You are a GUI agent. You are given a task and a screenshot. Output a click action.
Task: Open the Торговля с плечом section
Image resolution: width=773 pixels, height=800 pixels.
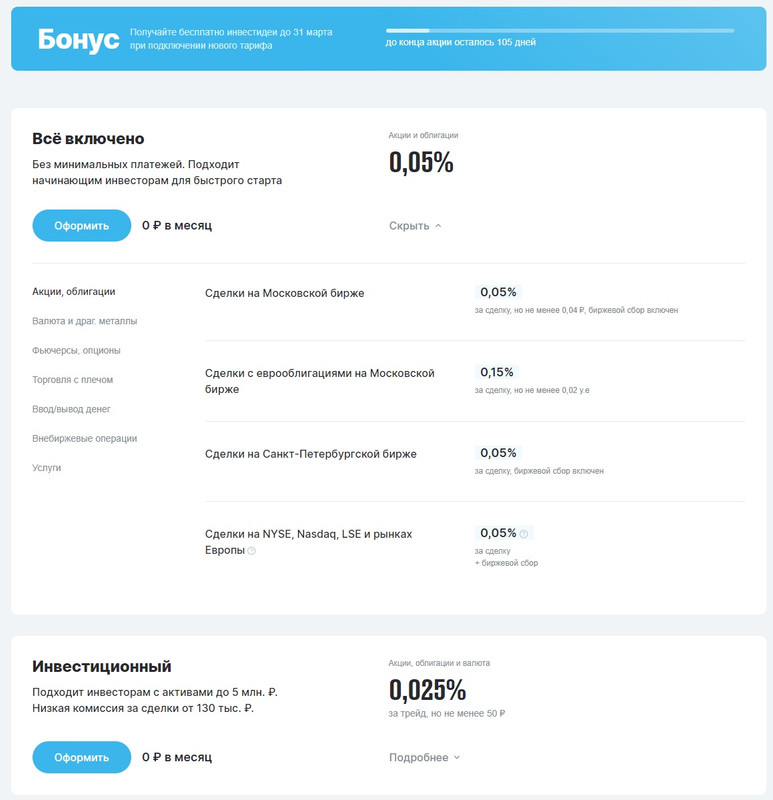[x=72, y=380]
